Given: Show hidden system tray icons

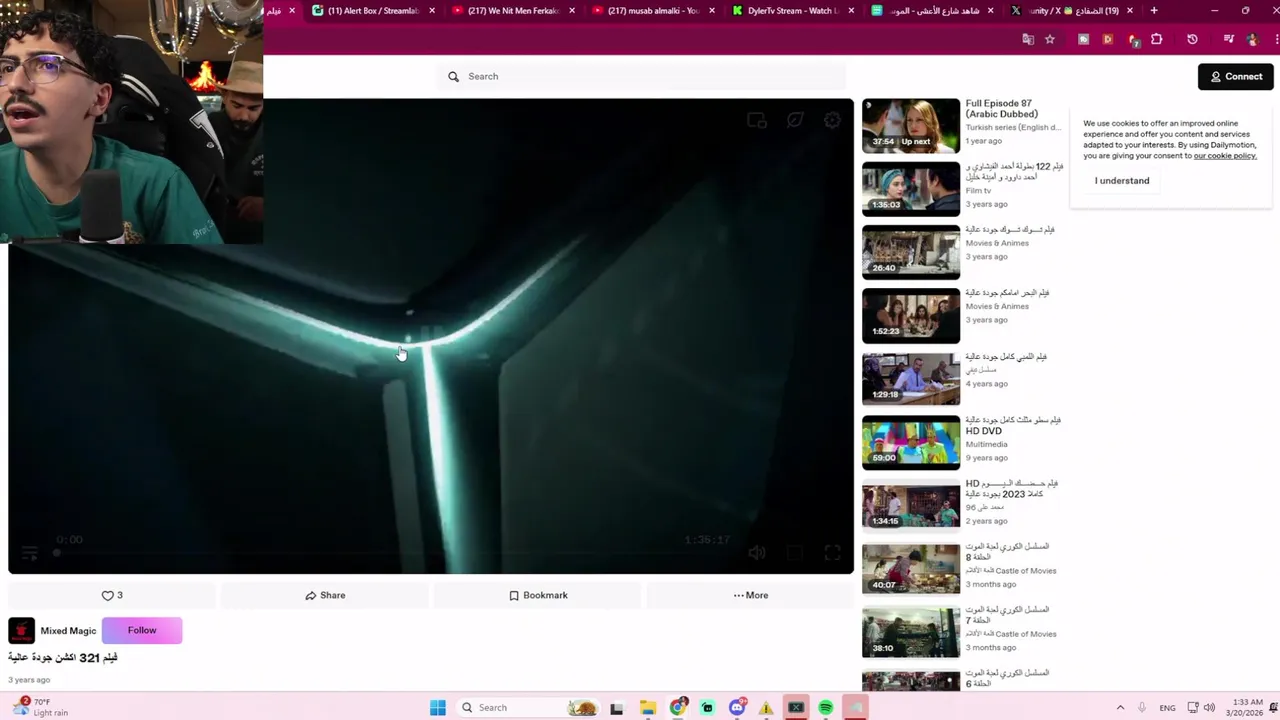Looking at the screenshot, I should [1120, 708].
